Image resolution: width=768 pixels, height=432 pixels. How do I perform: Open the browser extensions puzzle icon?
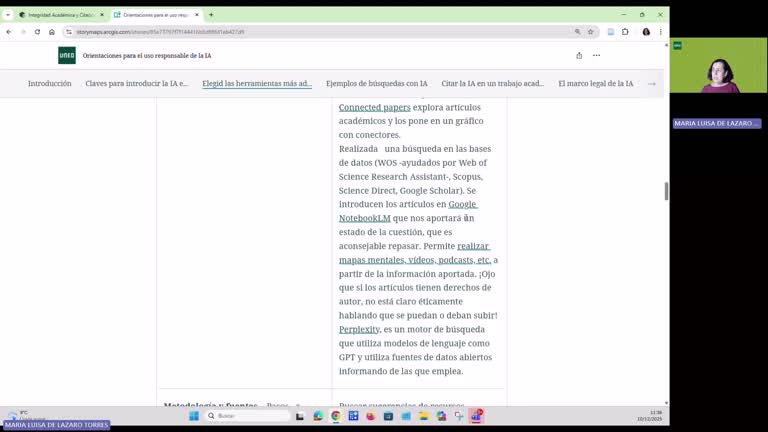click(625, 32)
